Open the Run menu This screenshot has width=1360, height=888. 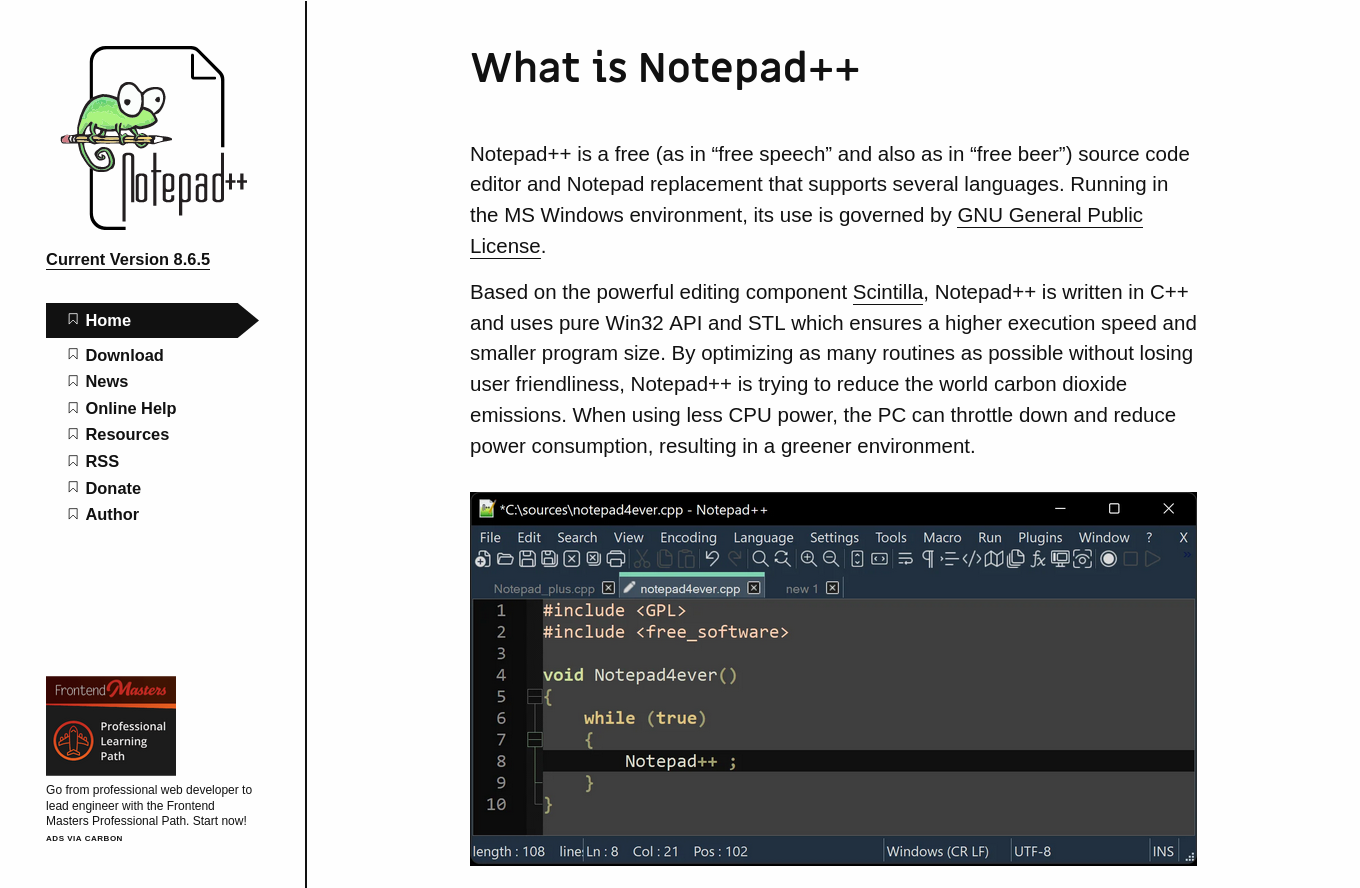click(x=990, y=537)
